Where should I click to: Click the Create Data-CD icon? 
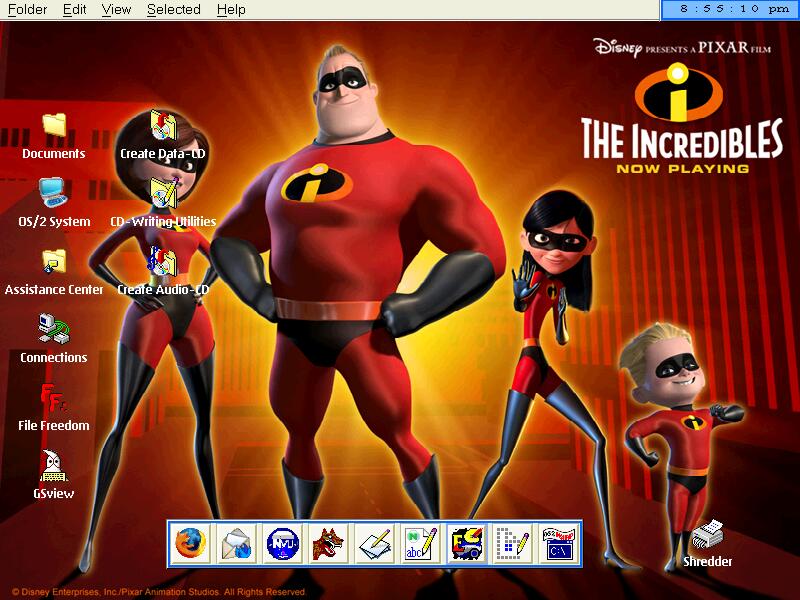(163, 125)
